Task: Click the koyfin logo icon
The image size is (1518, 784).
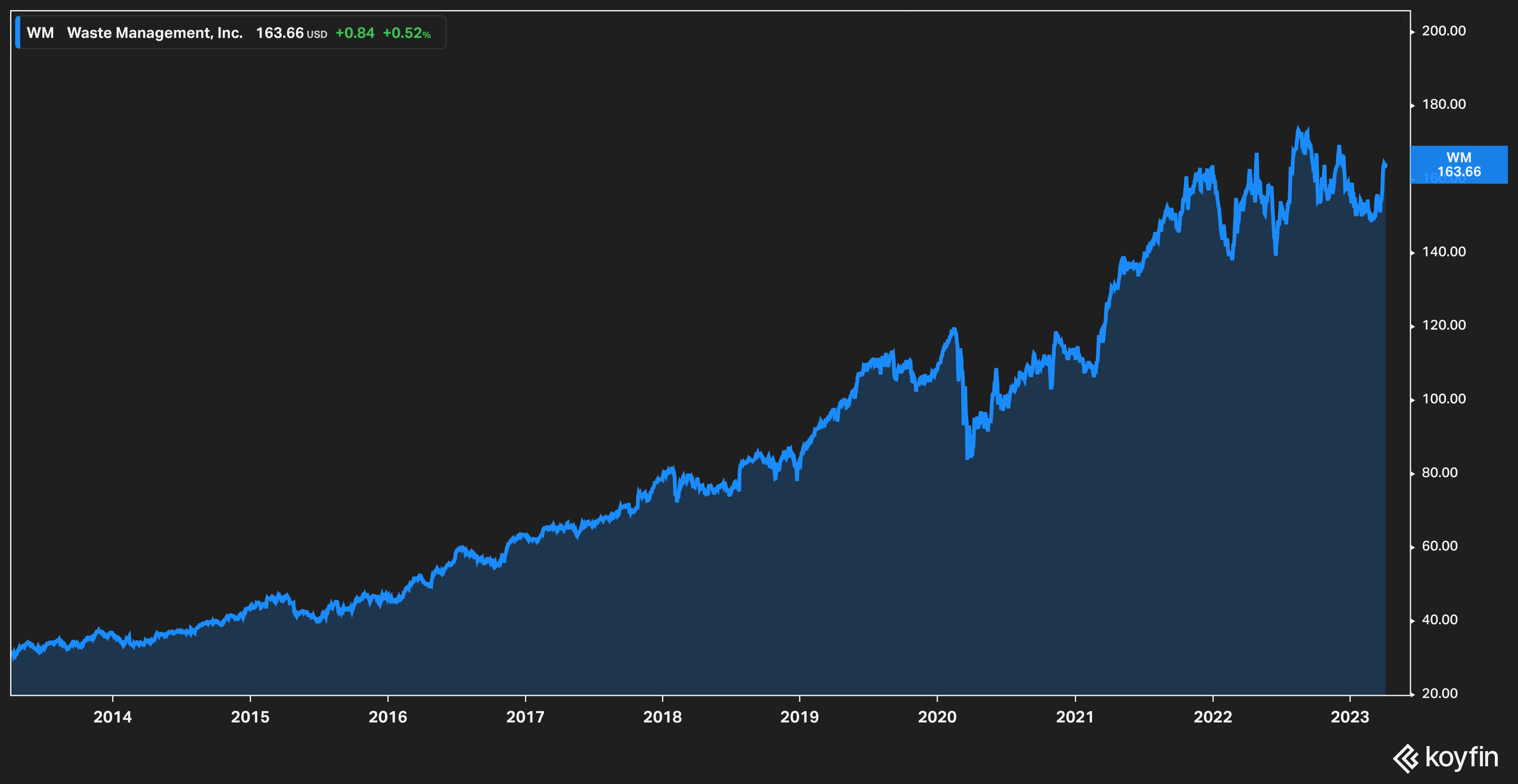Action: tap(1405, 759)
